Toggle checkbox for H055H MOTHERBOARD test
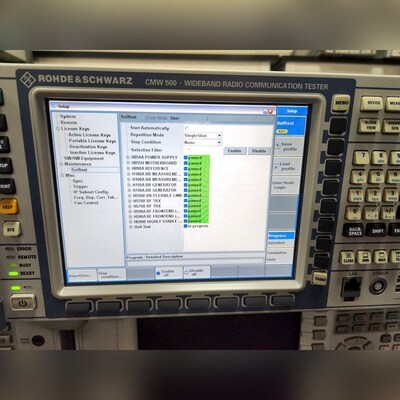The image size is (400, 400). 186,163
